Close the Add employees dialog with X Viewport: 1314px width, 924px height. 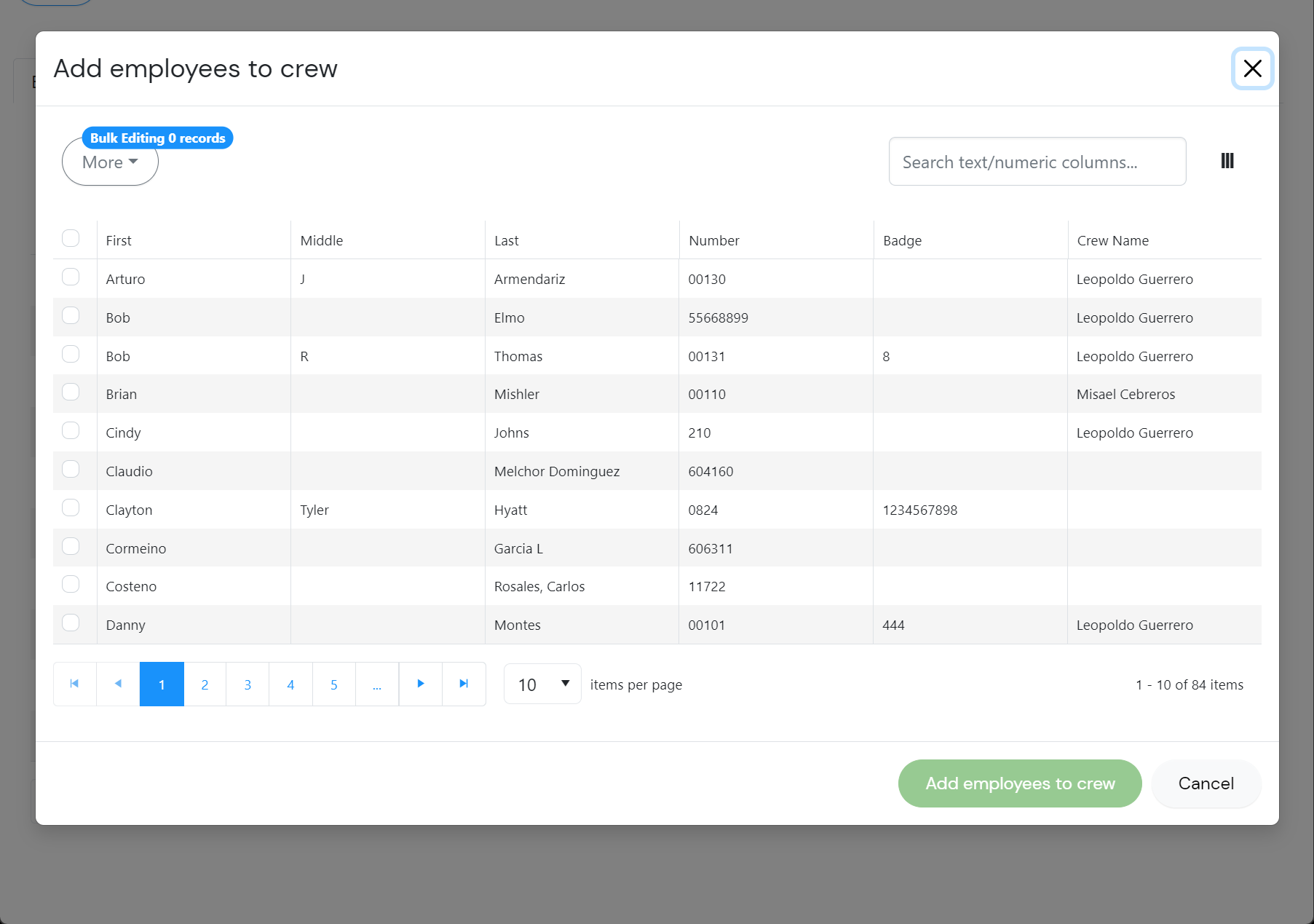click(x=1252, y=68)
